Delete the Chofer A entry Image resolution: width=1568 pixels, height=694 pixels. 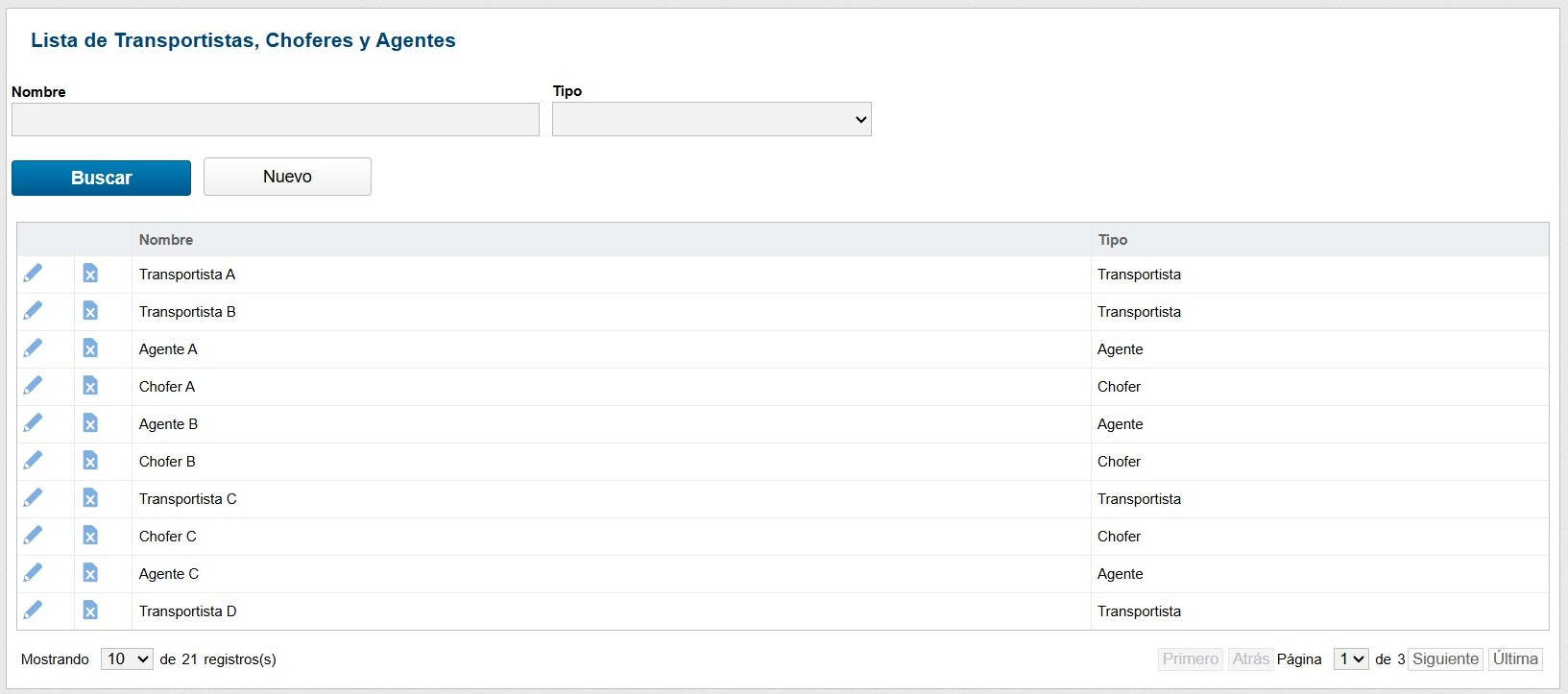click(90, 386)
